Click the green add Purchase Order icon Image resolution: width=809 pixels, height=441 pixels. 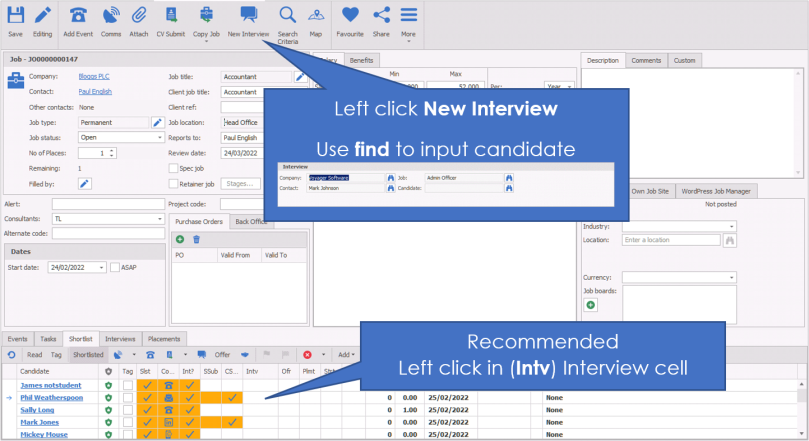tap(180, 239)
